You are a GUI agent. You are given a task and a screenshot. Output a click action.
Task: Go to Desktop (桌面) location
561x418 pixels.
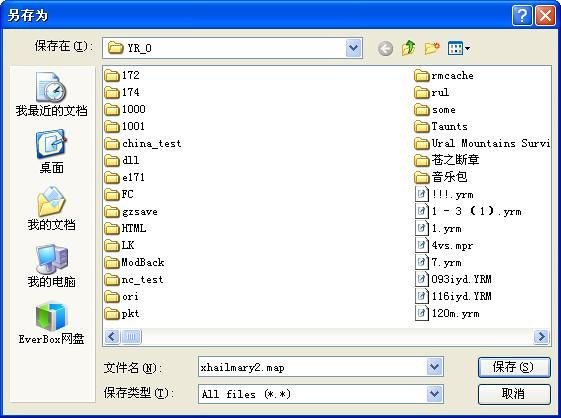coord(51,151)
